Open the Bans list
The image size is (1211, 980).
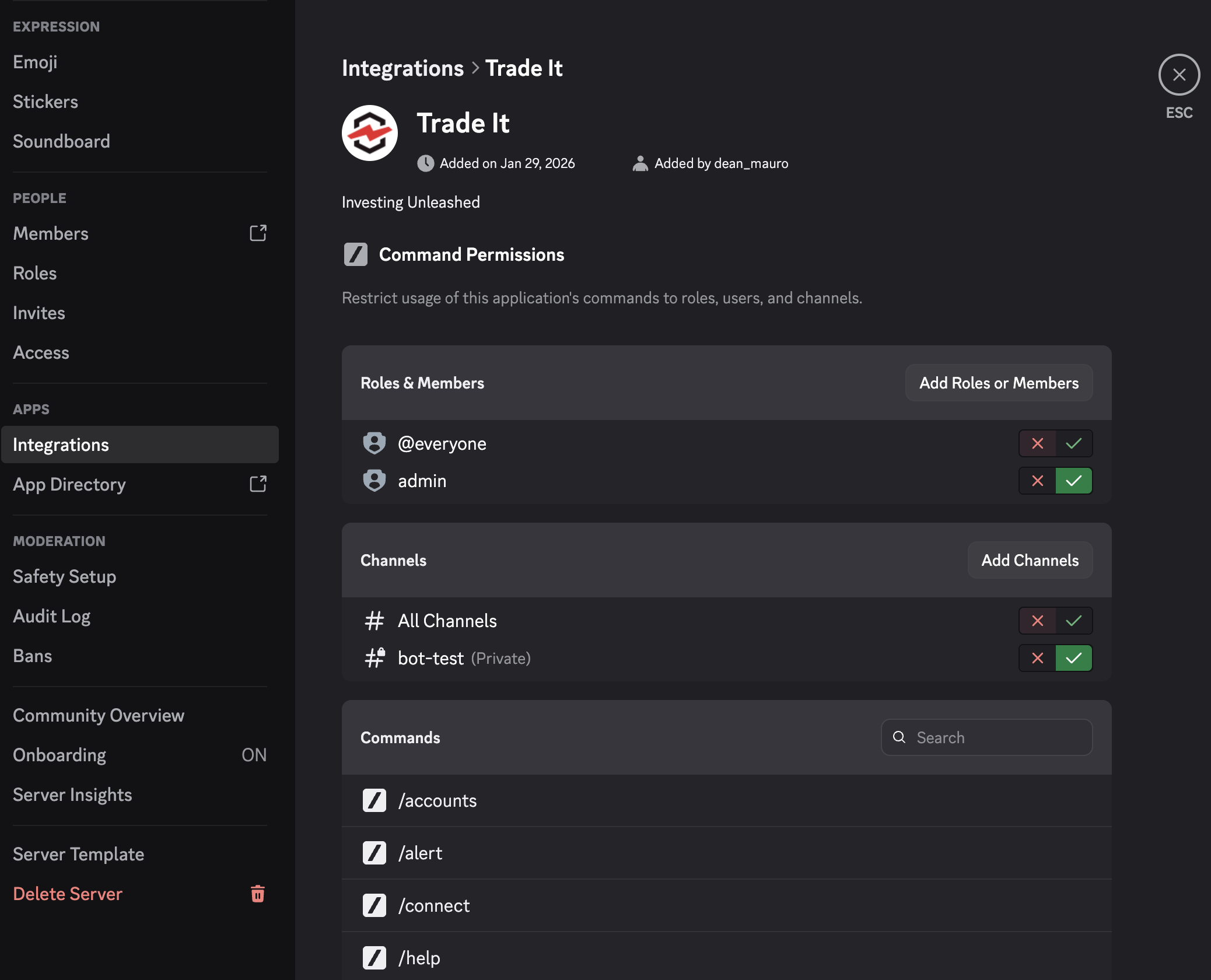(140, 656)
